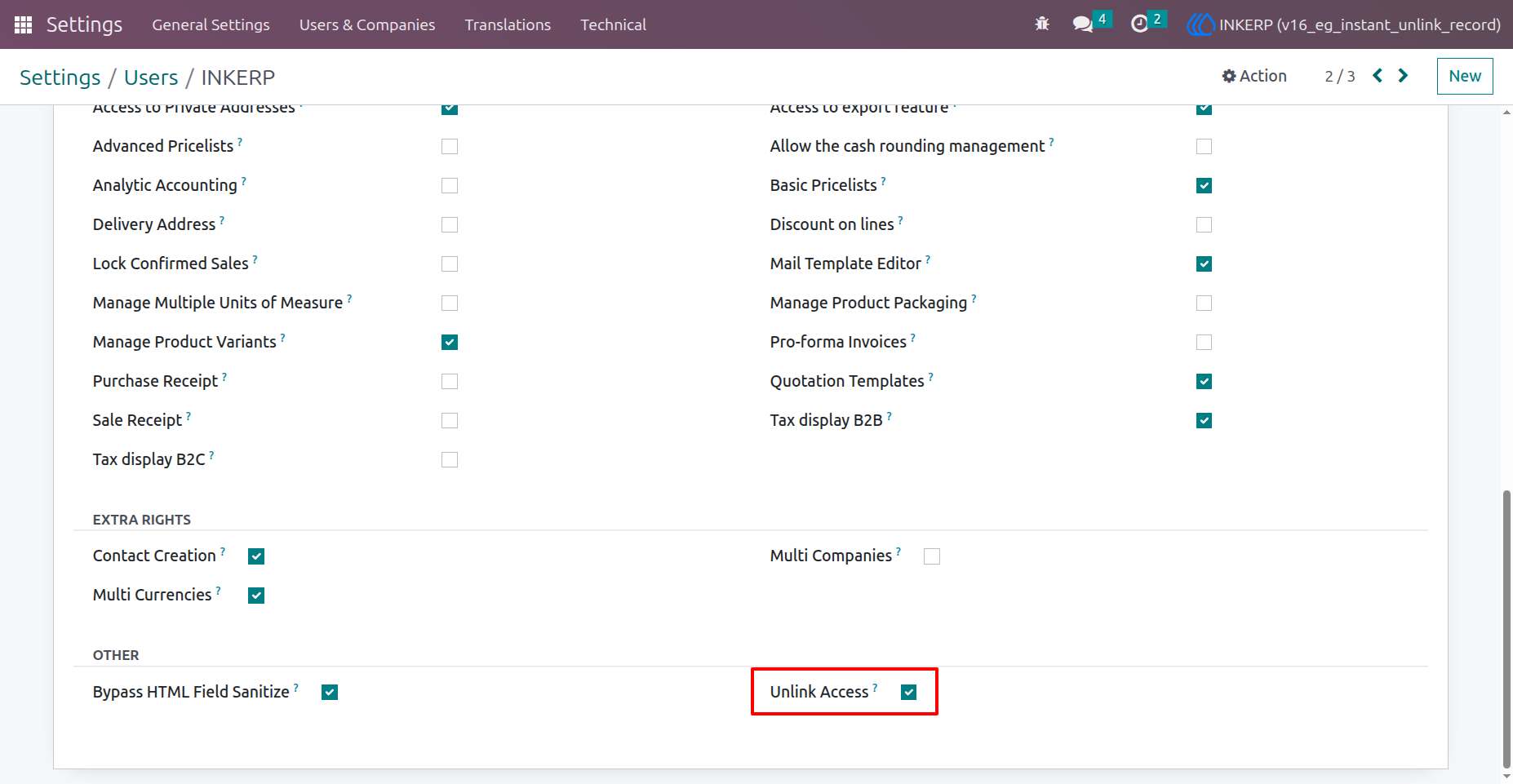Viewport: 1513px width, 784px height.
Task: Enable Lock Confirmed Sales checkbox
Action: point(450,264)
